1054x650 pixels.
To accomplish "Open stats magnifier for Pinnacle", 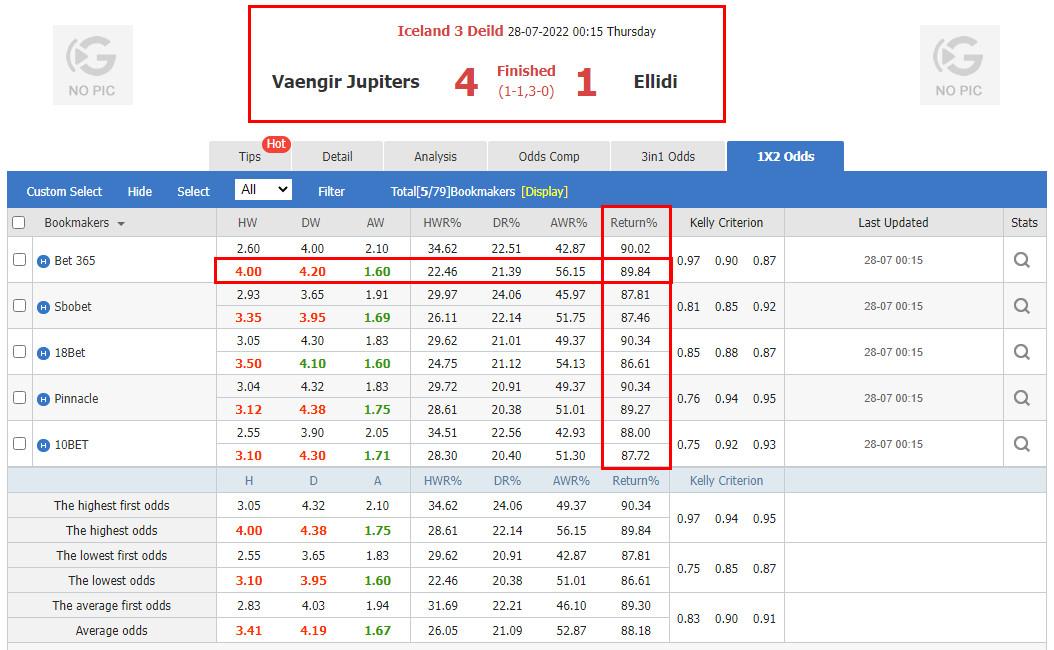I will click(x=1021, y=398).
